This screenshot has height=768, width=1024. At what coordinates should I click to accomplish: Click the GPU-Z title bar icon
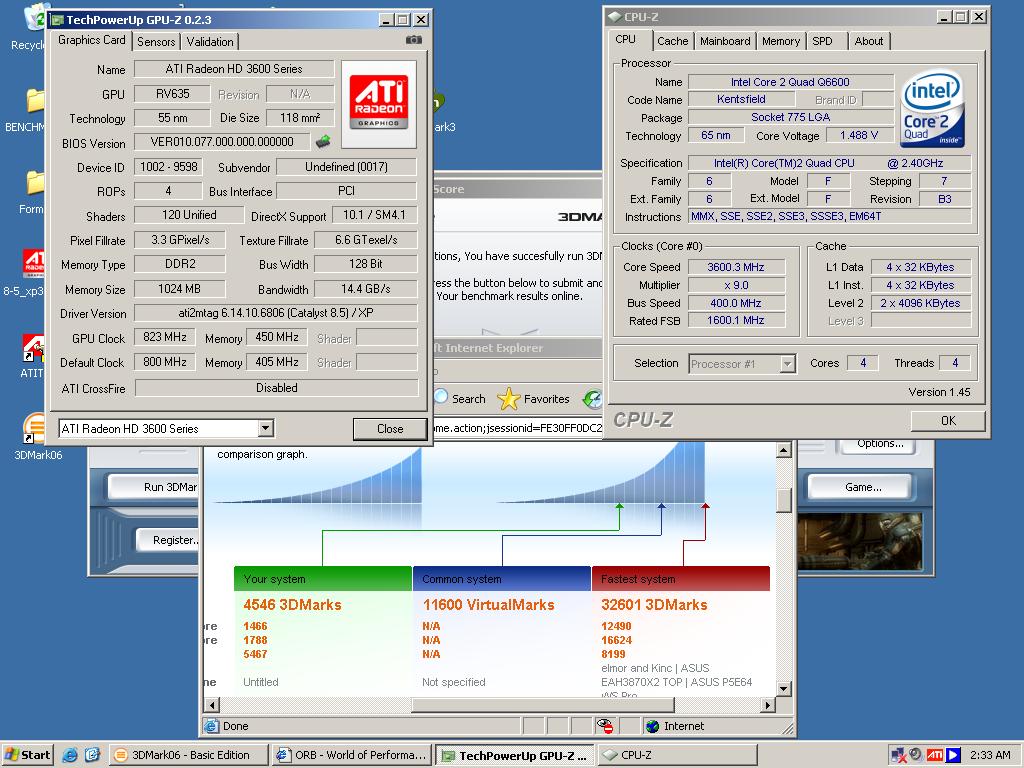click(57, 20)
